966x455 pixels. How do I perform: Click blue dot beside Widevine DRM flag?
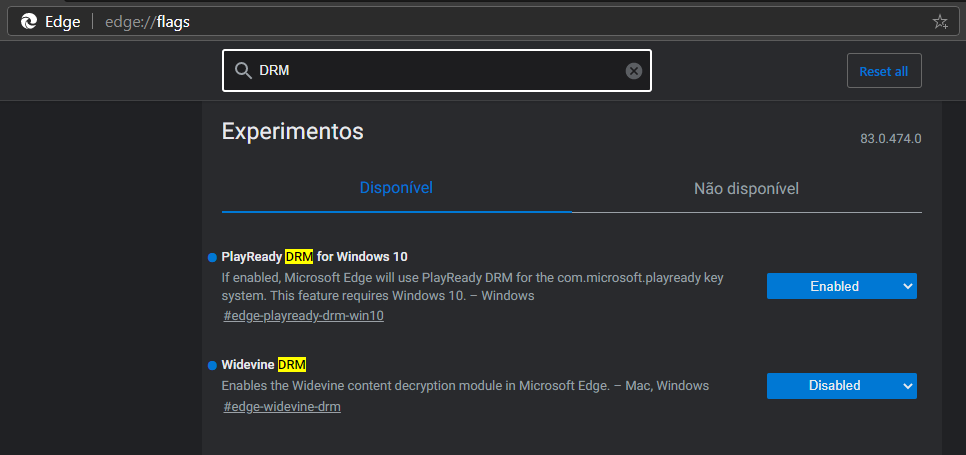click(212, 365)
